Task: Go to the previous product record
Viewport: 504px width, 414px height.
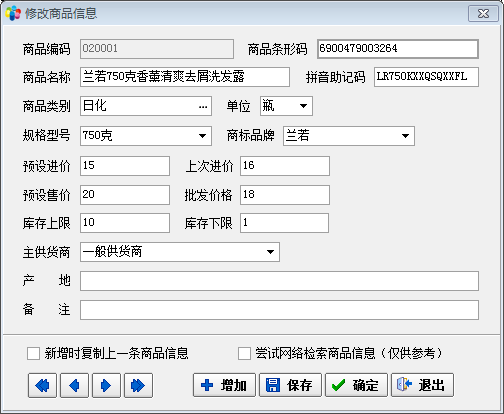Action: (74, 385)
